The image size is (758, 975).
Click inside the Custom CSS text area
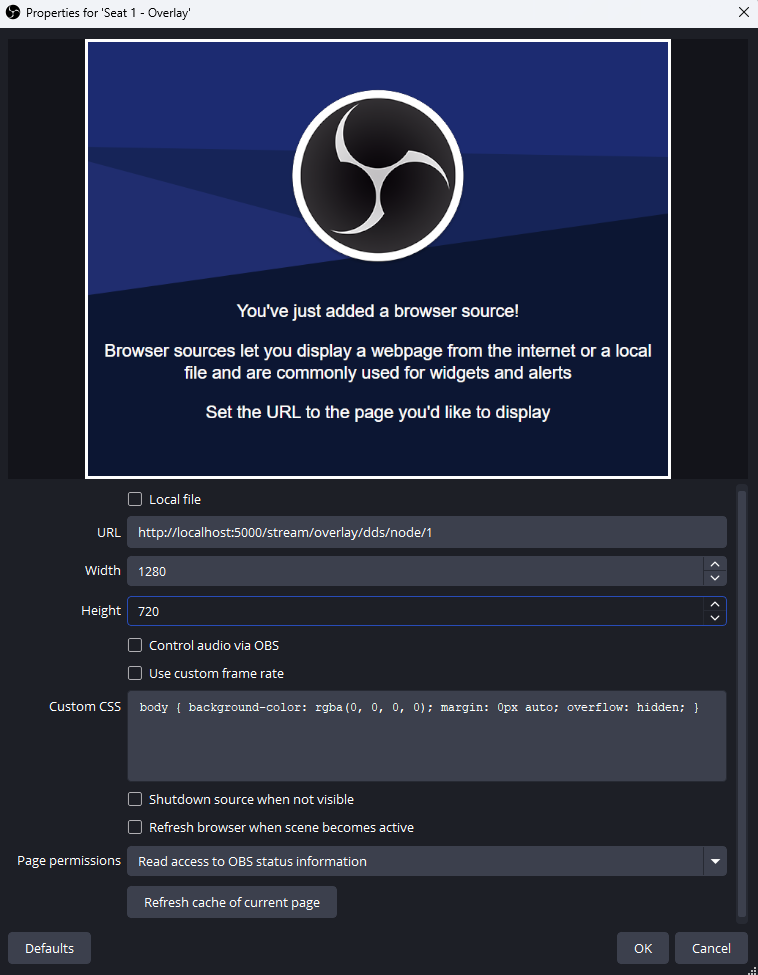tap(427, 736)
